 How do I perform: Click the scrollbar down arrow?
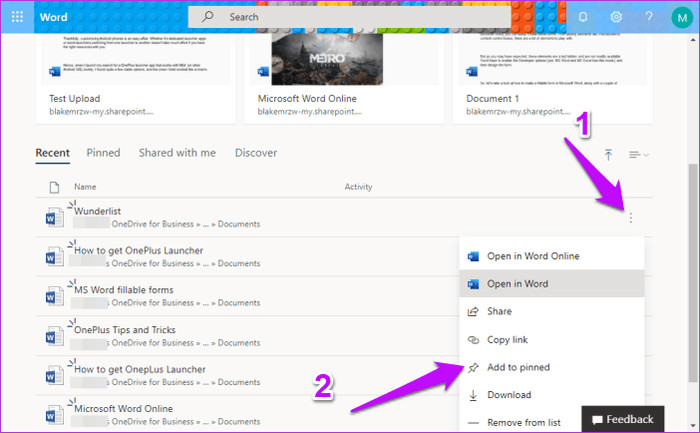693,425
